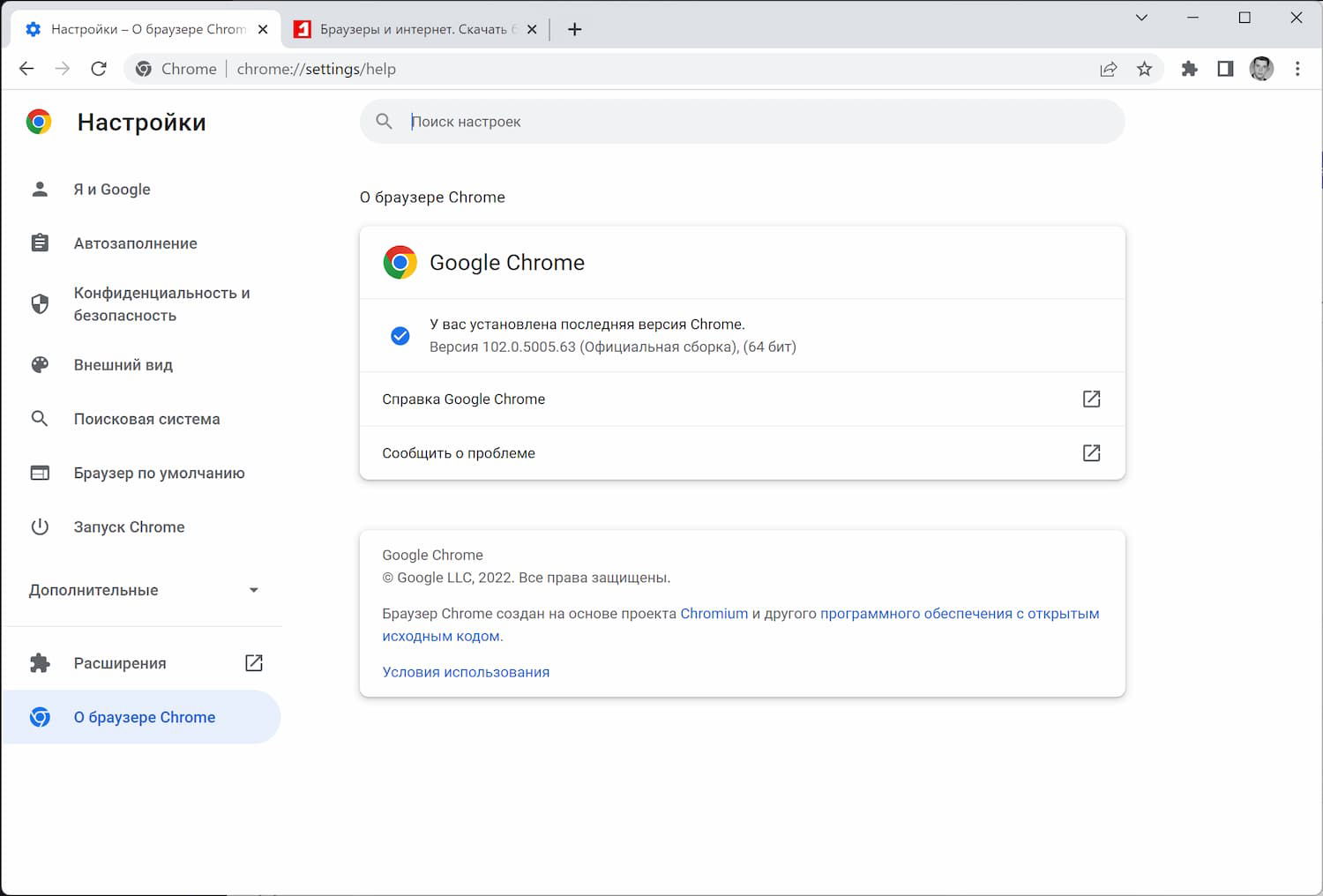Image resolution: width=1323 pixels, height=896 pixels.
Task: Go back with the back arrow
Action: click(x=26, y=69)
